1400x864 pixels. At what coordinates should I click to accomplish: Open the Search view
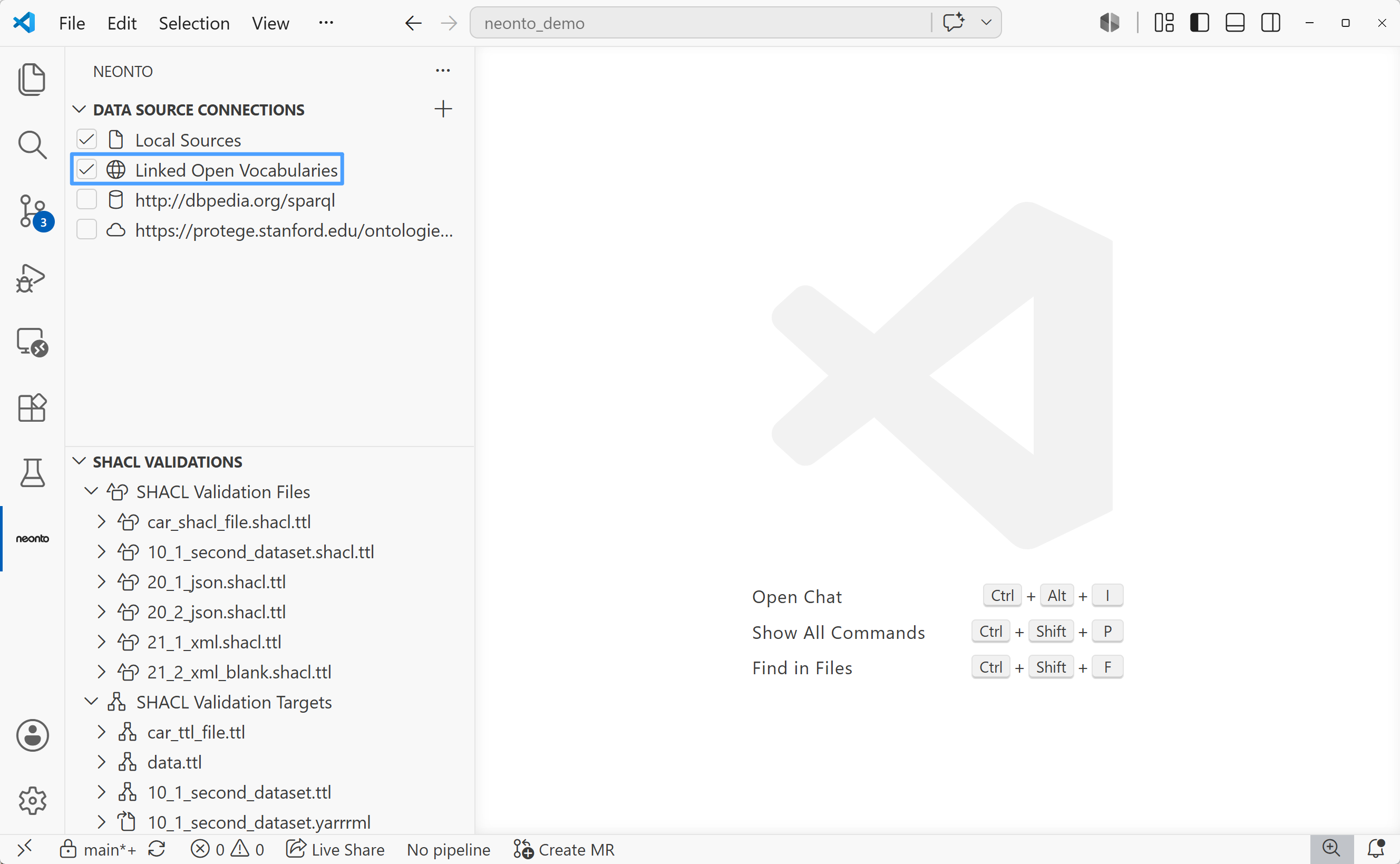(x=33, y=144)
